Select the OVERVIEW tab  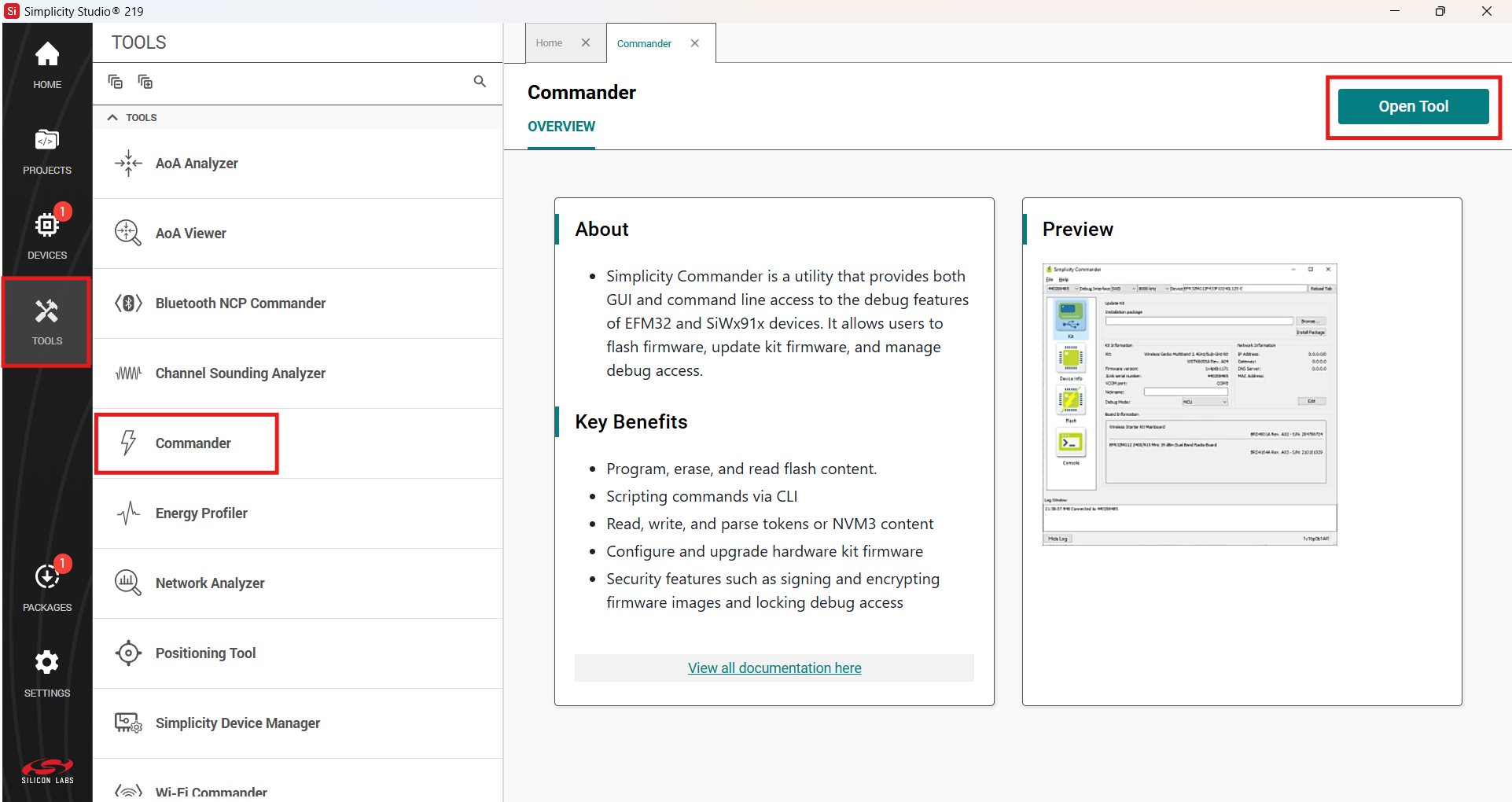click(x=561, y=127)
